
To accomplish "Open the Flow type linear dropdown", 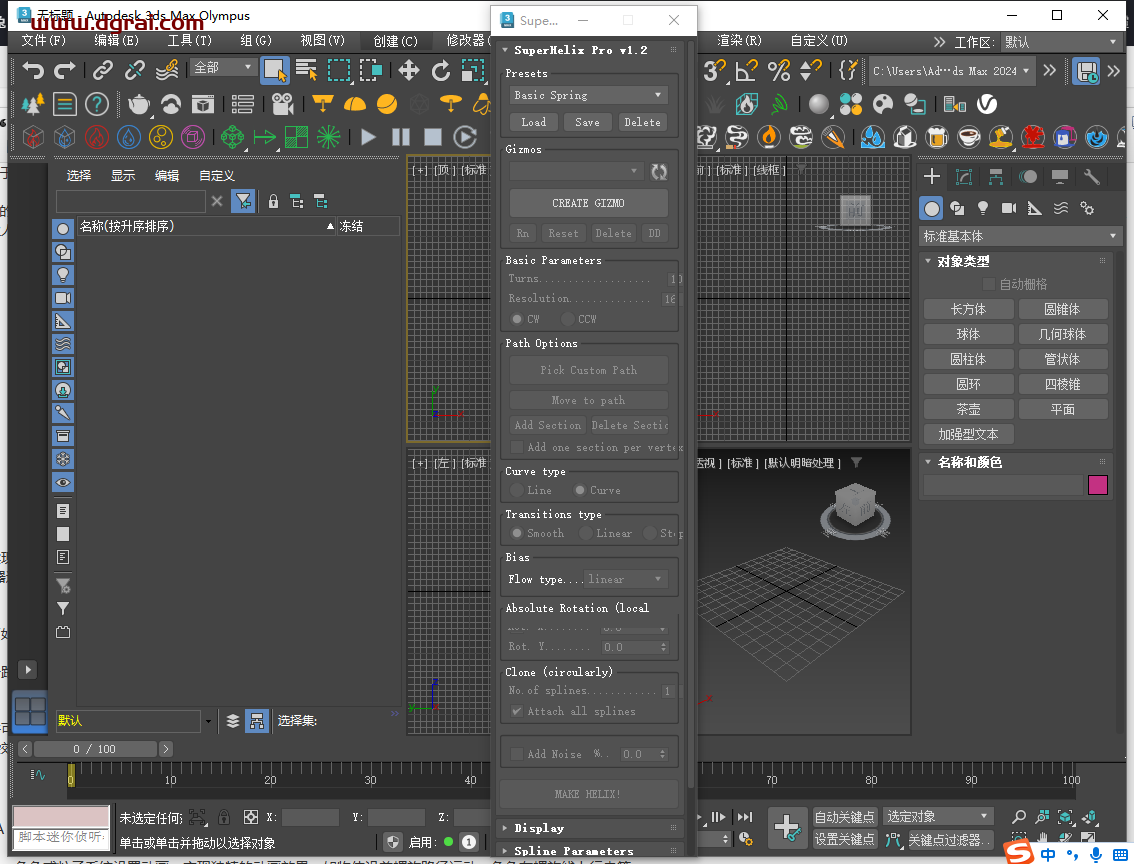I will [x=626, y=579].
